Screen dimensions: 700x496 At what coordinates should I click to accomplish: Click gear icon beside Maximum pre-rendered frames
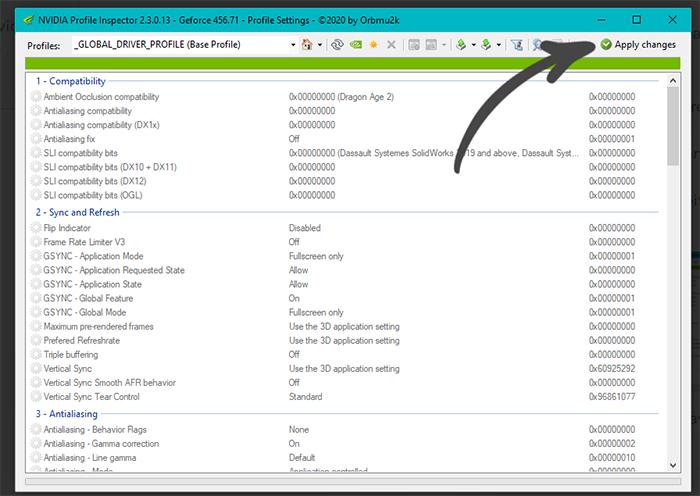pos(36,326)
